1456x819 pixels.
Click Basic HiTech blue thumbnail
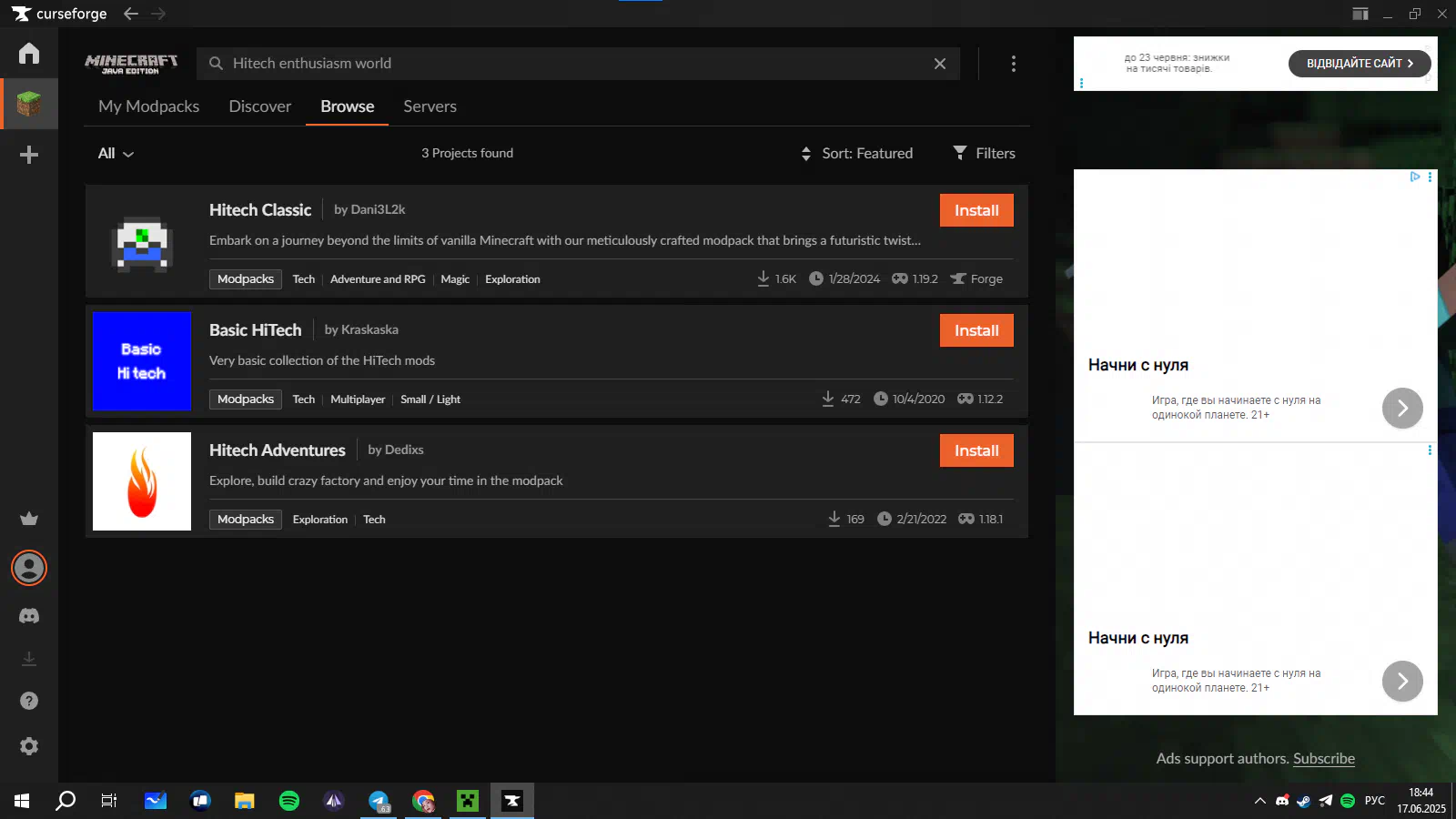tap(142, 361)
